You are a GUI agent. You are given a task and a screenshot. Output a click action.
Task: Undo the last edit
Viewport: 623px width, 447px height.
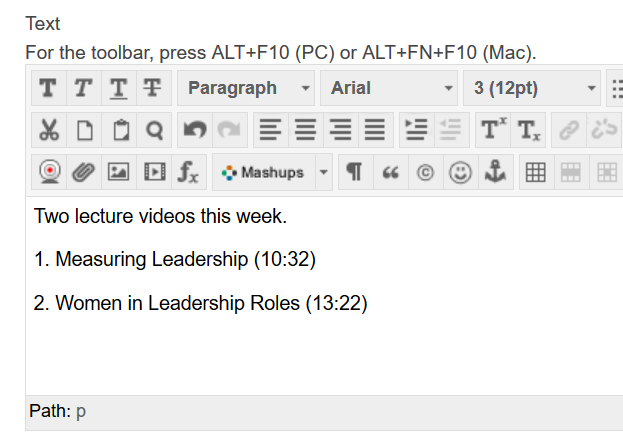pyautogui.click(x=194, y=130)
